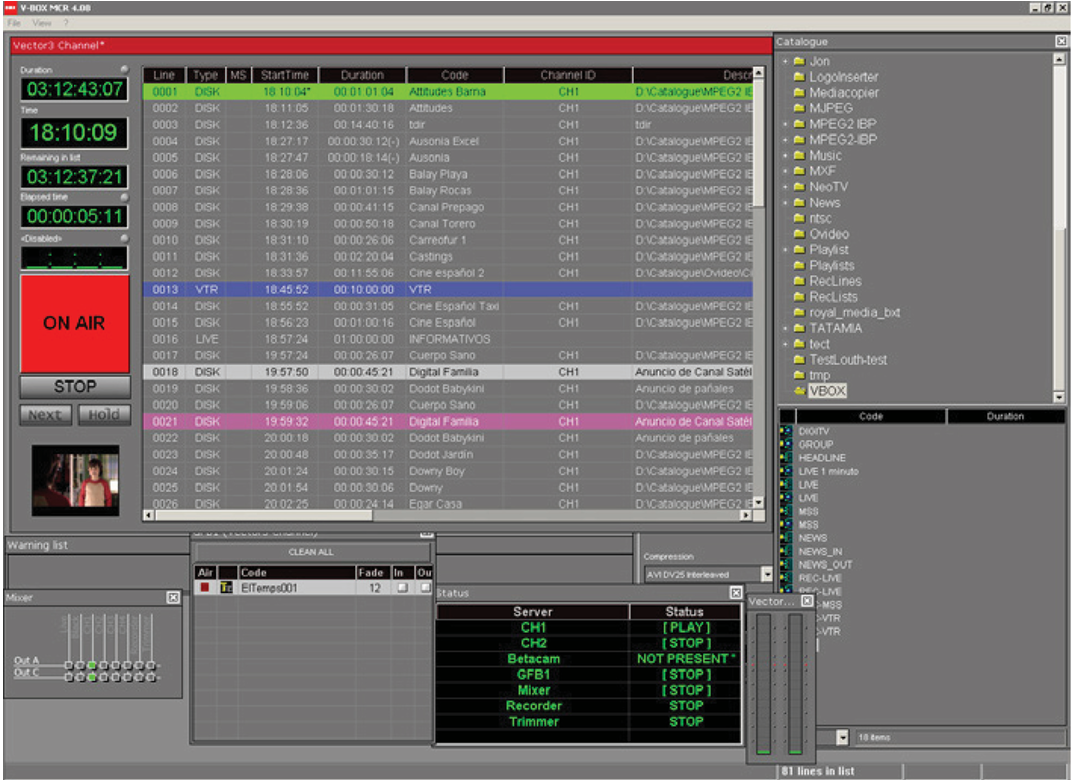Toggle the last Out C mixer crosspoint

pyautogui.click(x=151, y=678)
